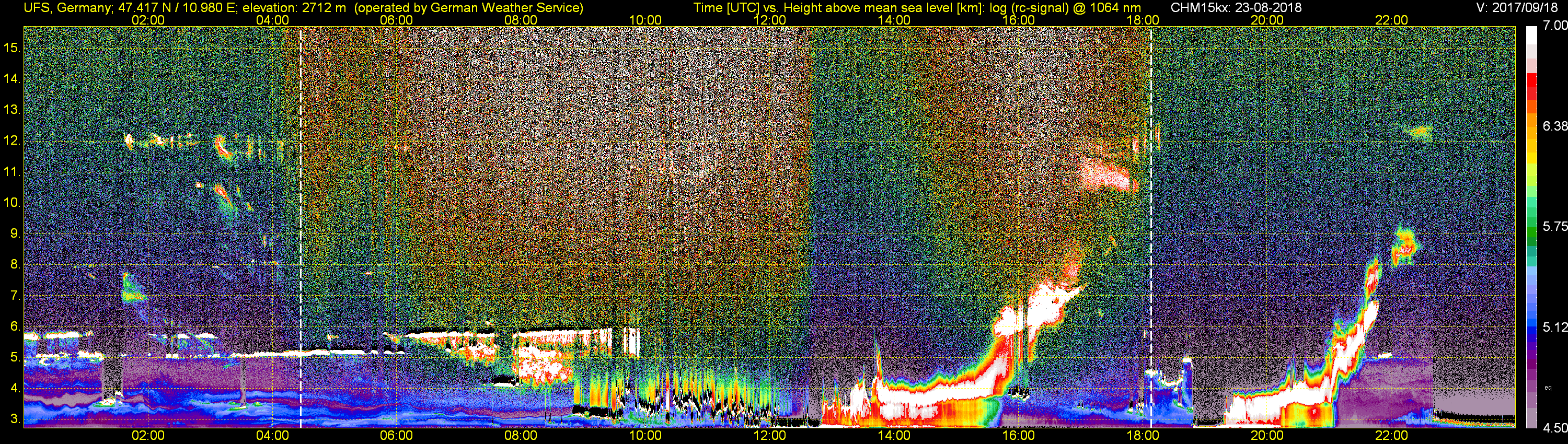Click the '5.75' value on the color scale
Screen dimensions: 1568x444
tap(1555, 226)
